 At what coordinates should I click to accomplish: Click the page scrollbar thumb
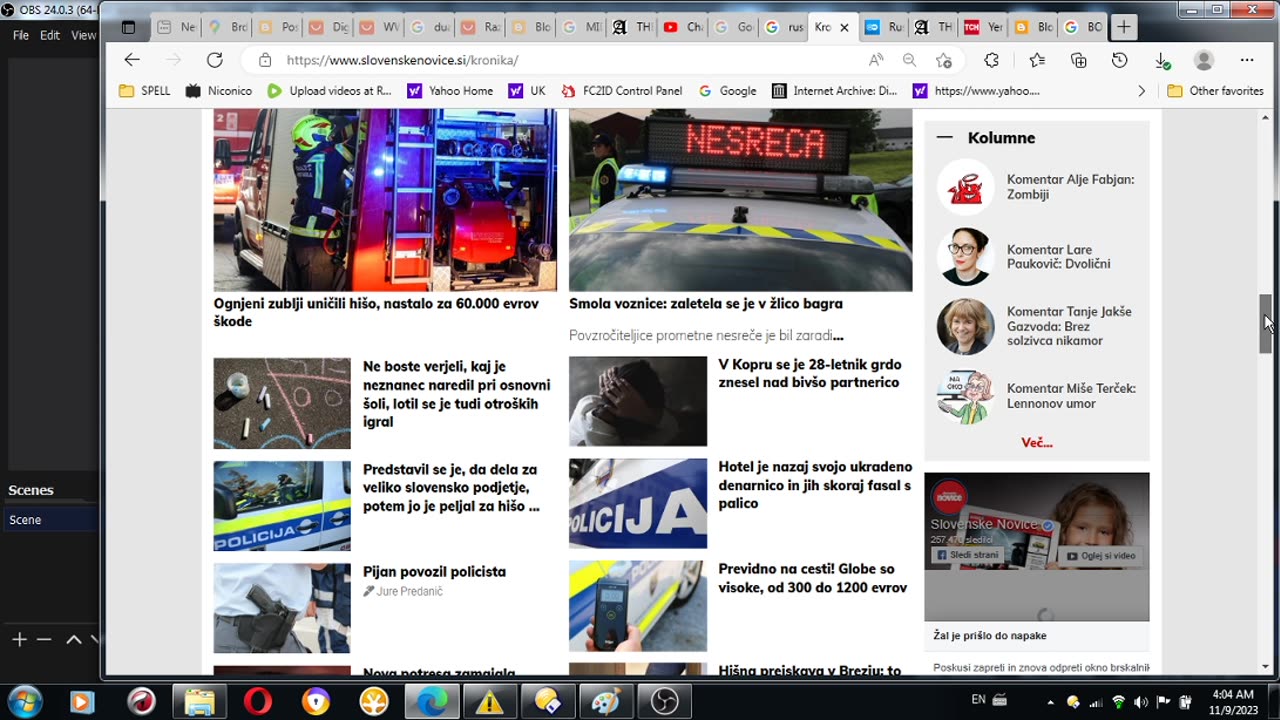[1266, 323]
